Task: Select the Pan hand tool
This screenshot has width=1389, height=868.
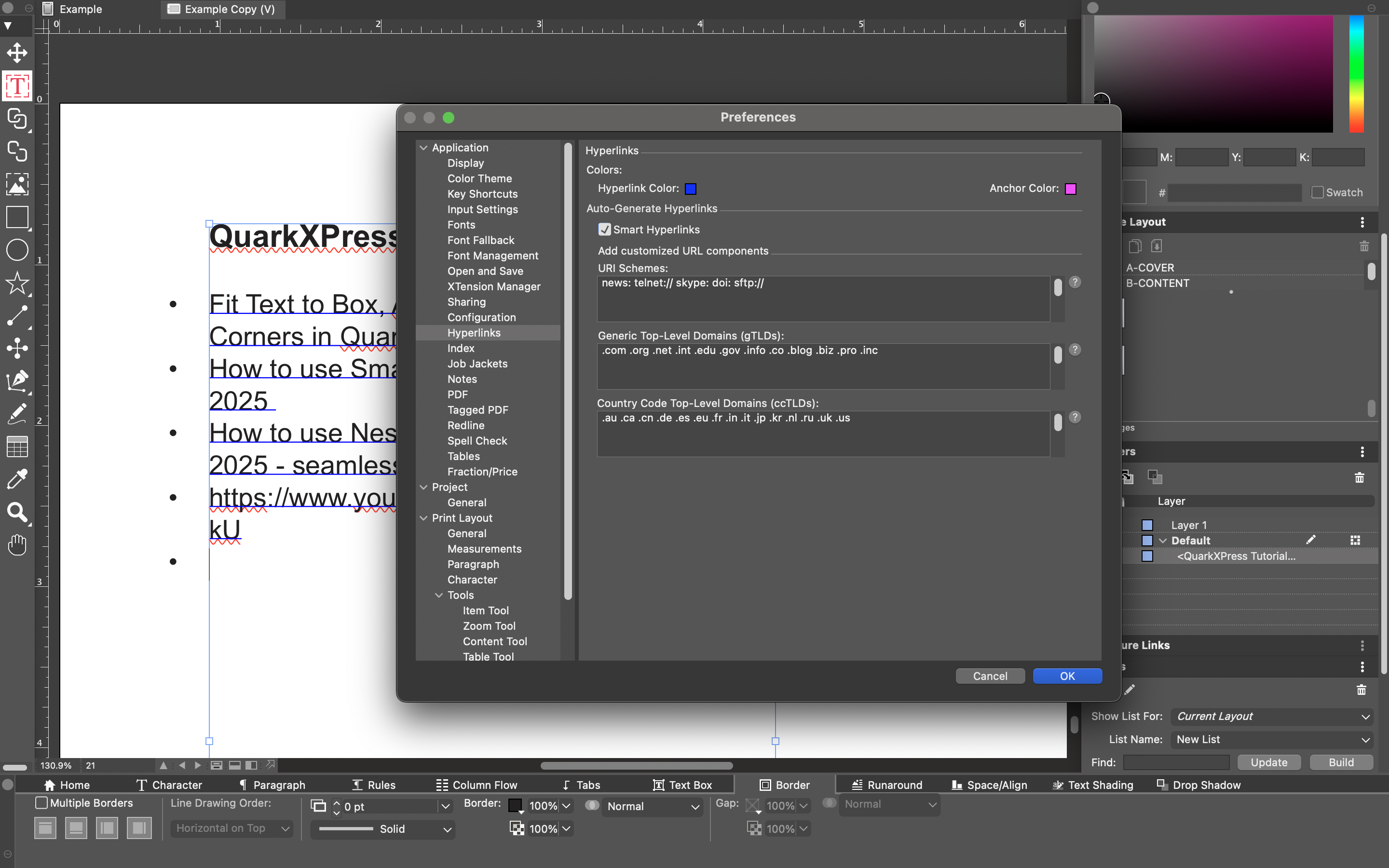Action: click(x=17, y=545)
